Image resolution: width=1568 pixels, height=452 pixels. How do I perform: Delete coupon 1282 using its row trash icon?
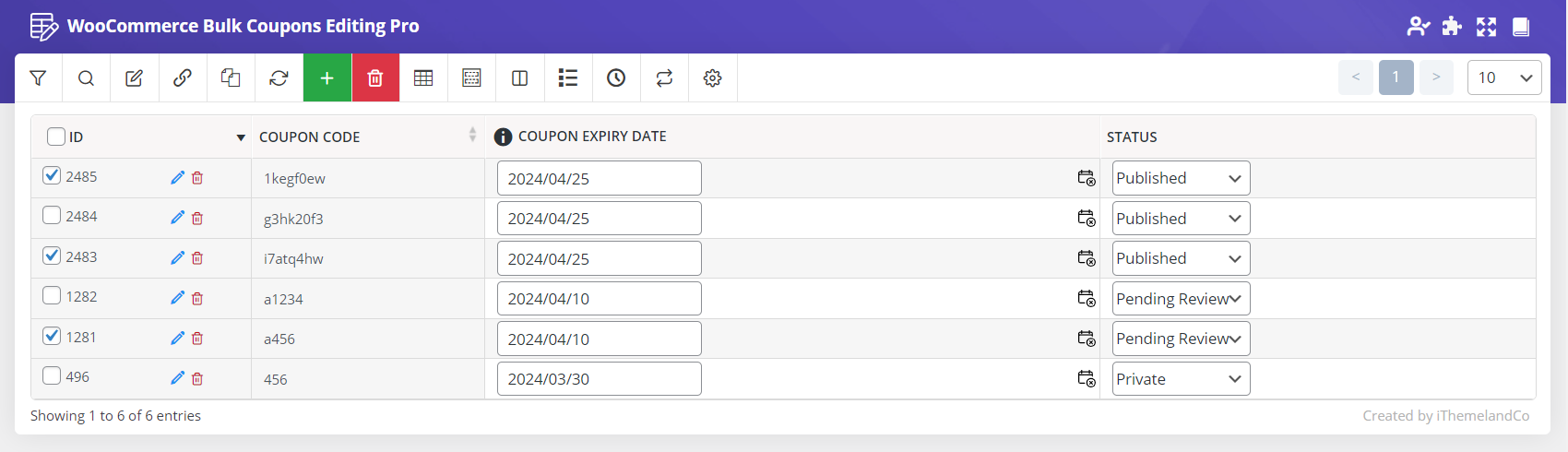tap(197, 298)
